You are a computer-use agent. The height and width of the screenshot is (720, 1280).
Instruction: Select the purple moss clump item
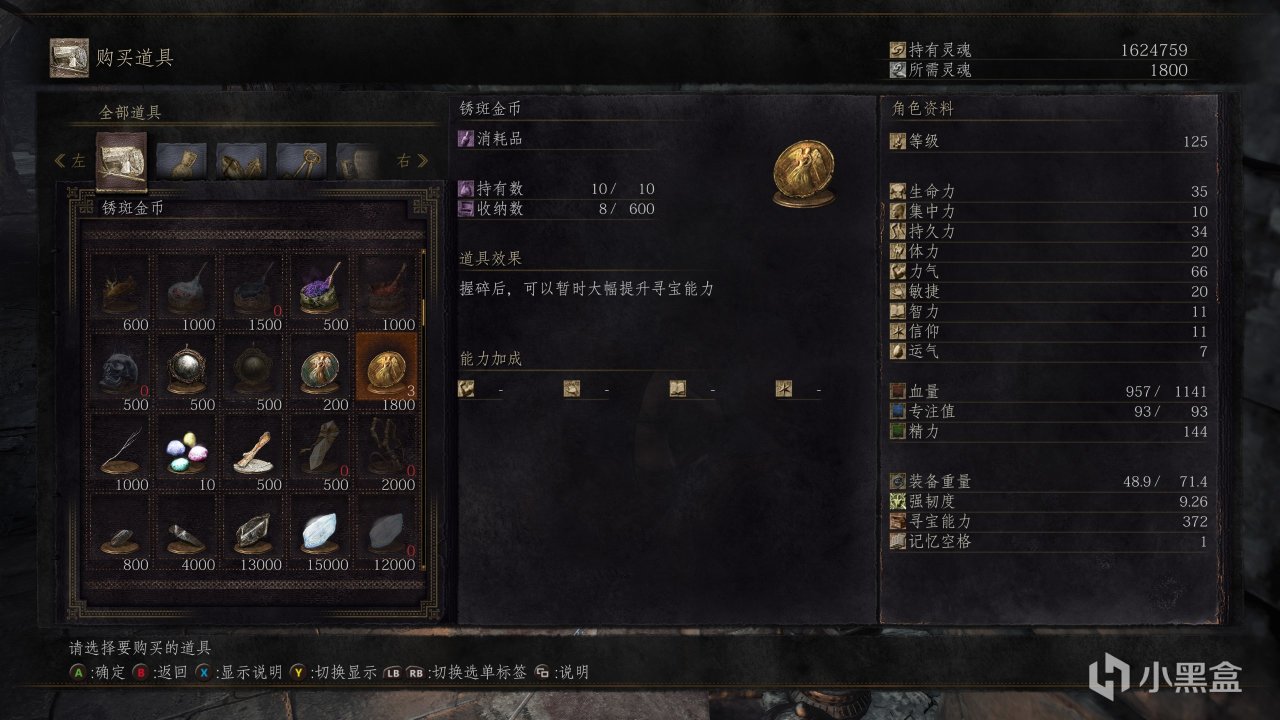321,291
